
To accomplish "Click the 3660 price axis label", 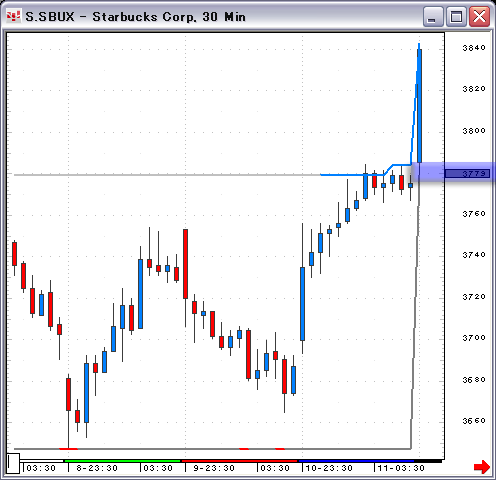I will pyautogui.click(x=474, y=421).
